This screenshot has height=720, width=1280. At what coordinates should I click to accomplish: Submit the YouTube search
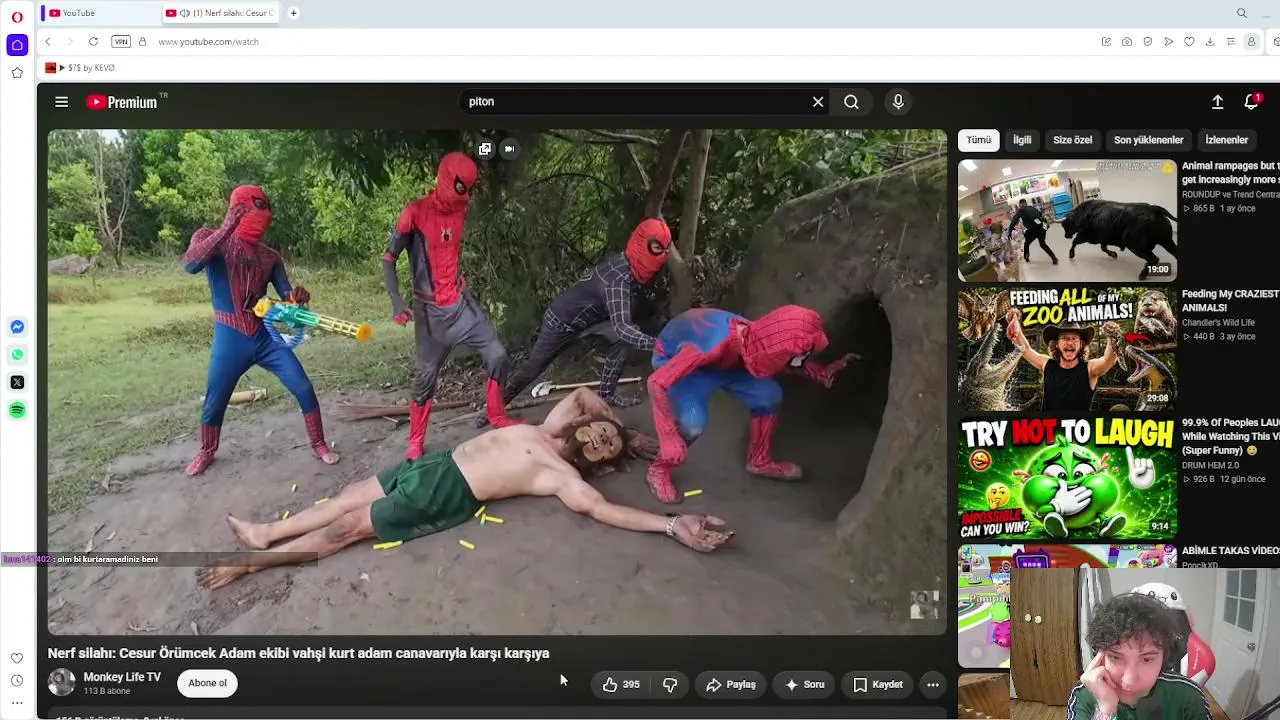851,101
